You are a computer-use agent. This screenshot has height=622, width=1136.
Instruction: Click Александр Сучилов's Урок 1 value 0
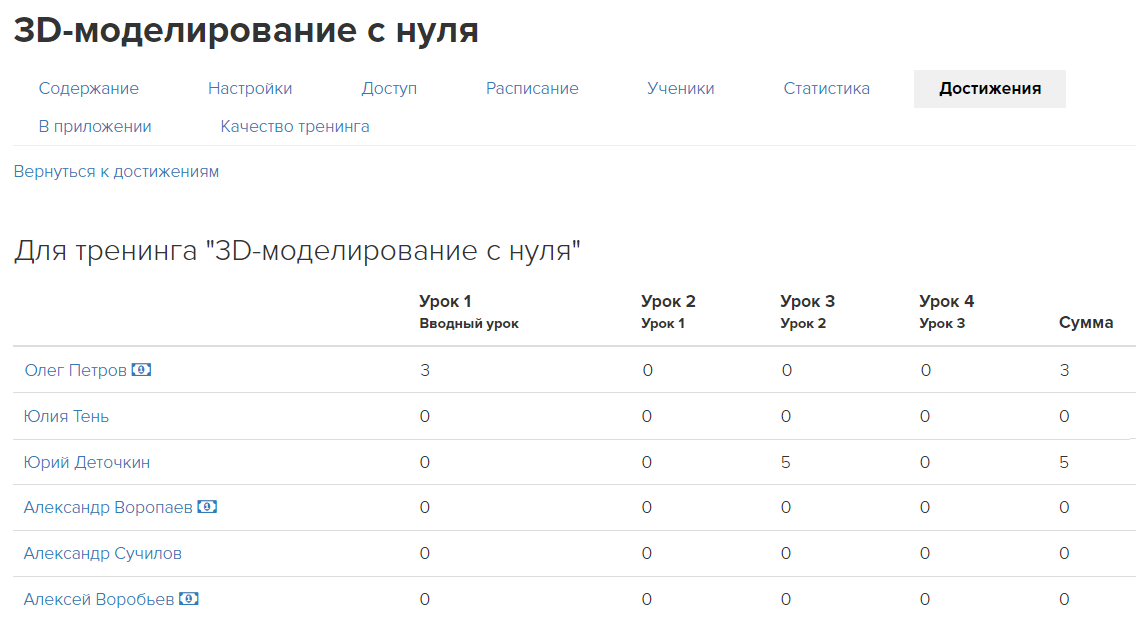tap(425, 553)
